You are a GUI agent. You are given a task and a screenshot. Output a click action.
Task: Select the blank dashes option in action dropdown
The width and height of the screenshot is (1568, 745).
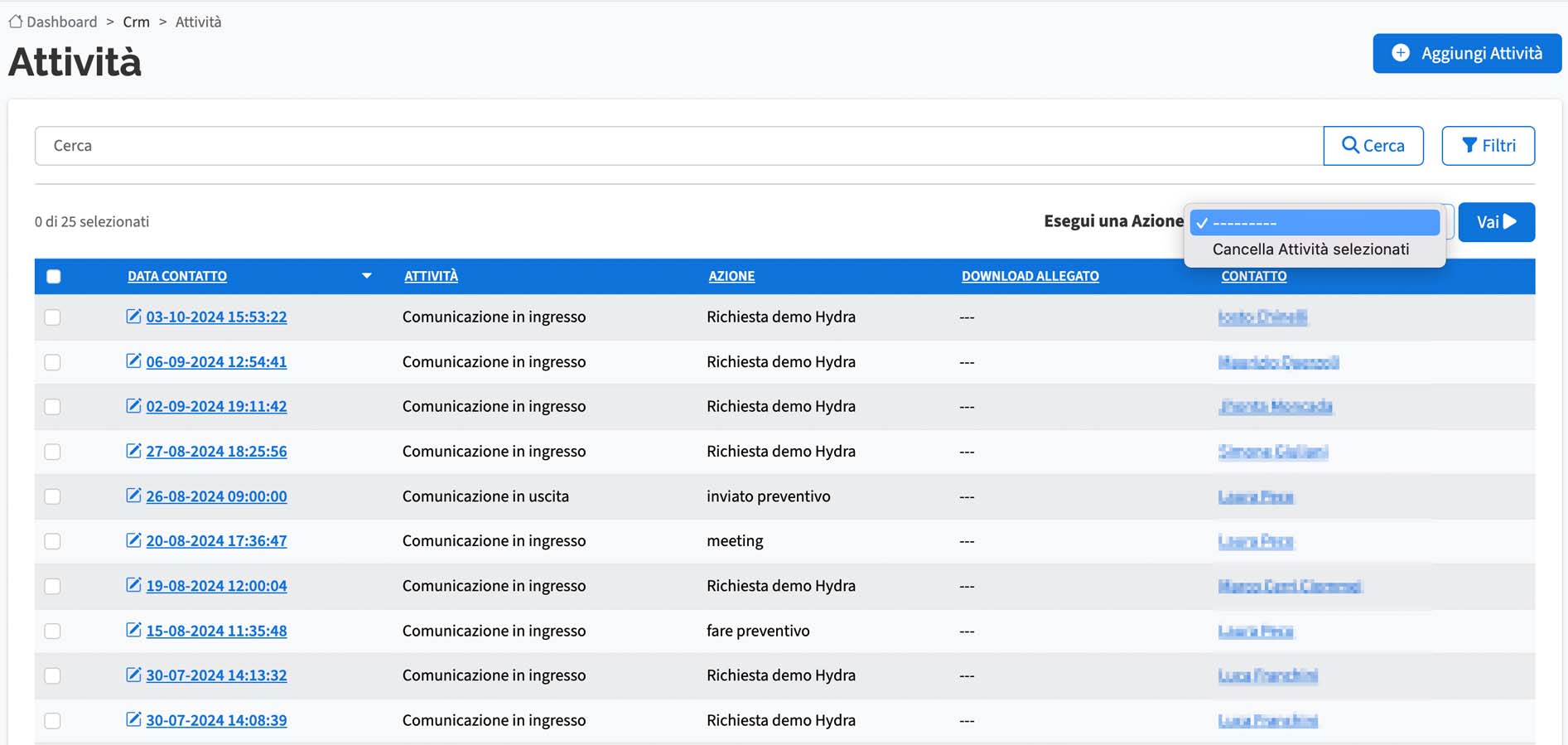point(1315,222)
